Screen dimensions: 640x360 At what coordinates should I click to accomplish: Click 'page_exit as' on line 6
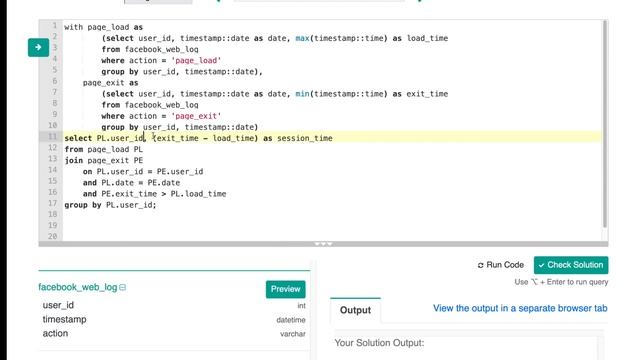tap(111, 82)
